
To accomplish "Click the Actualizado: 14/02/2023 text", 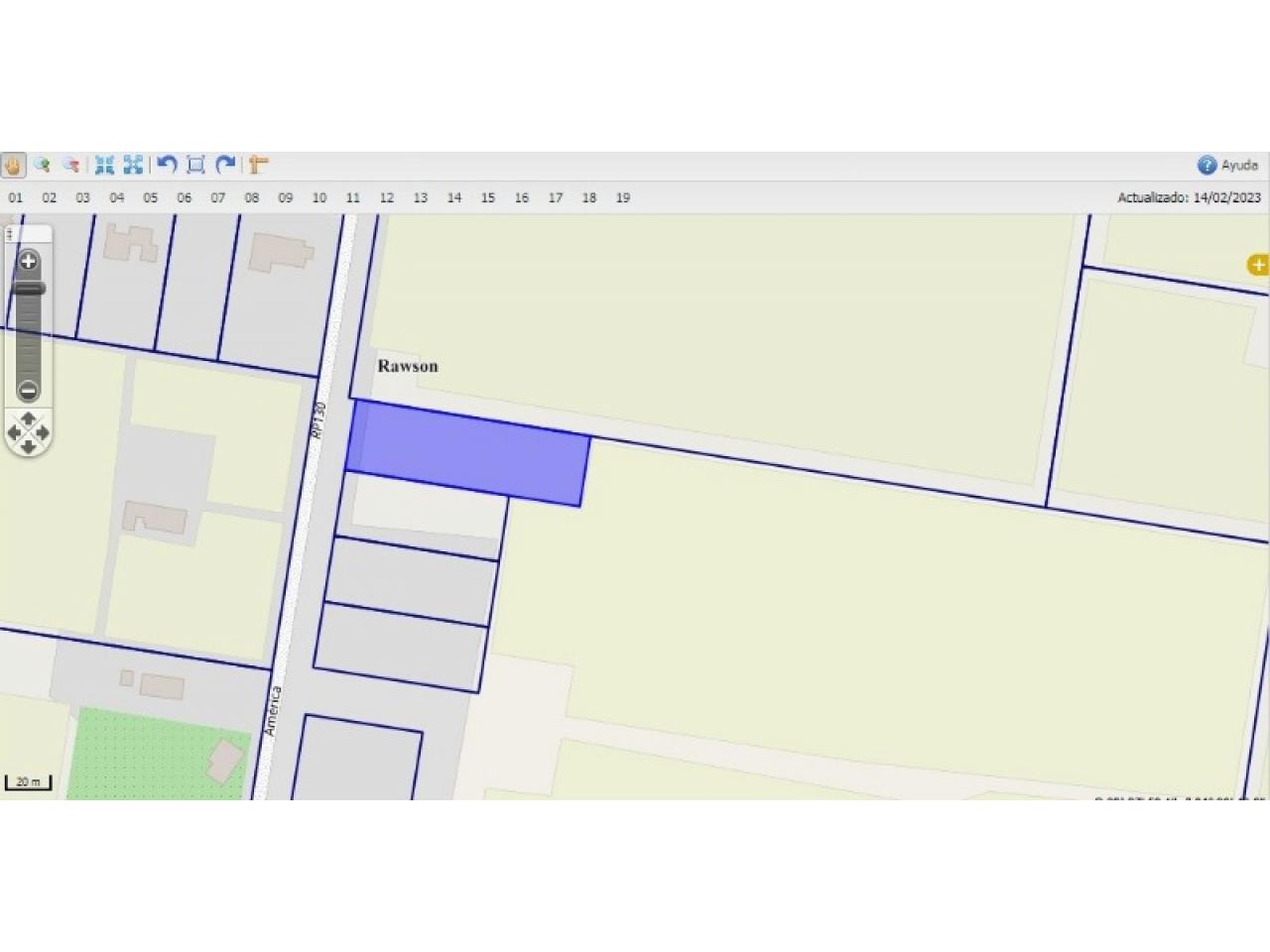I will (x=1189, y=197).
